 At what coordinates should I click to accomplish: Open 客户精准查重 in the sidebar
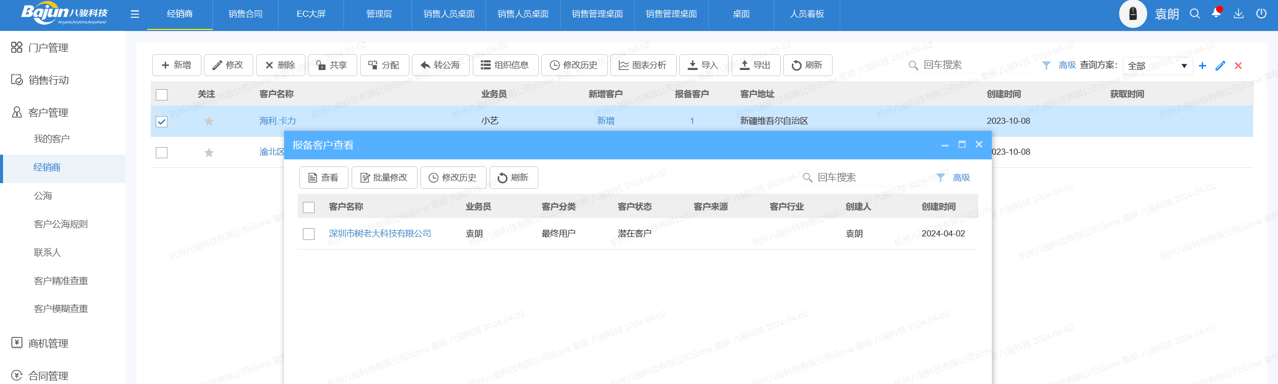61,281
